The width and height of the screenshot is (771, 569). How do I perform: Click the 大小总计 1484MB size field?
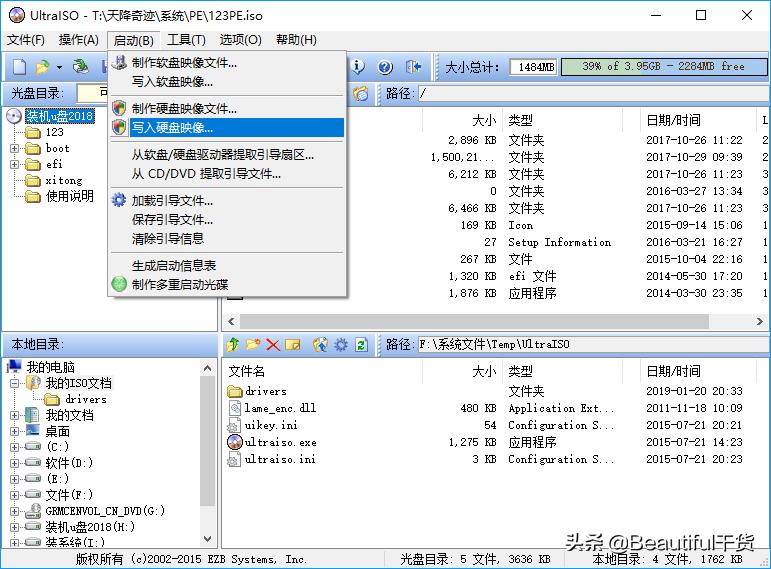533,67
